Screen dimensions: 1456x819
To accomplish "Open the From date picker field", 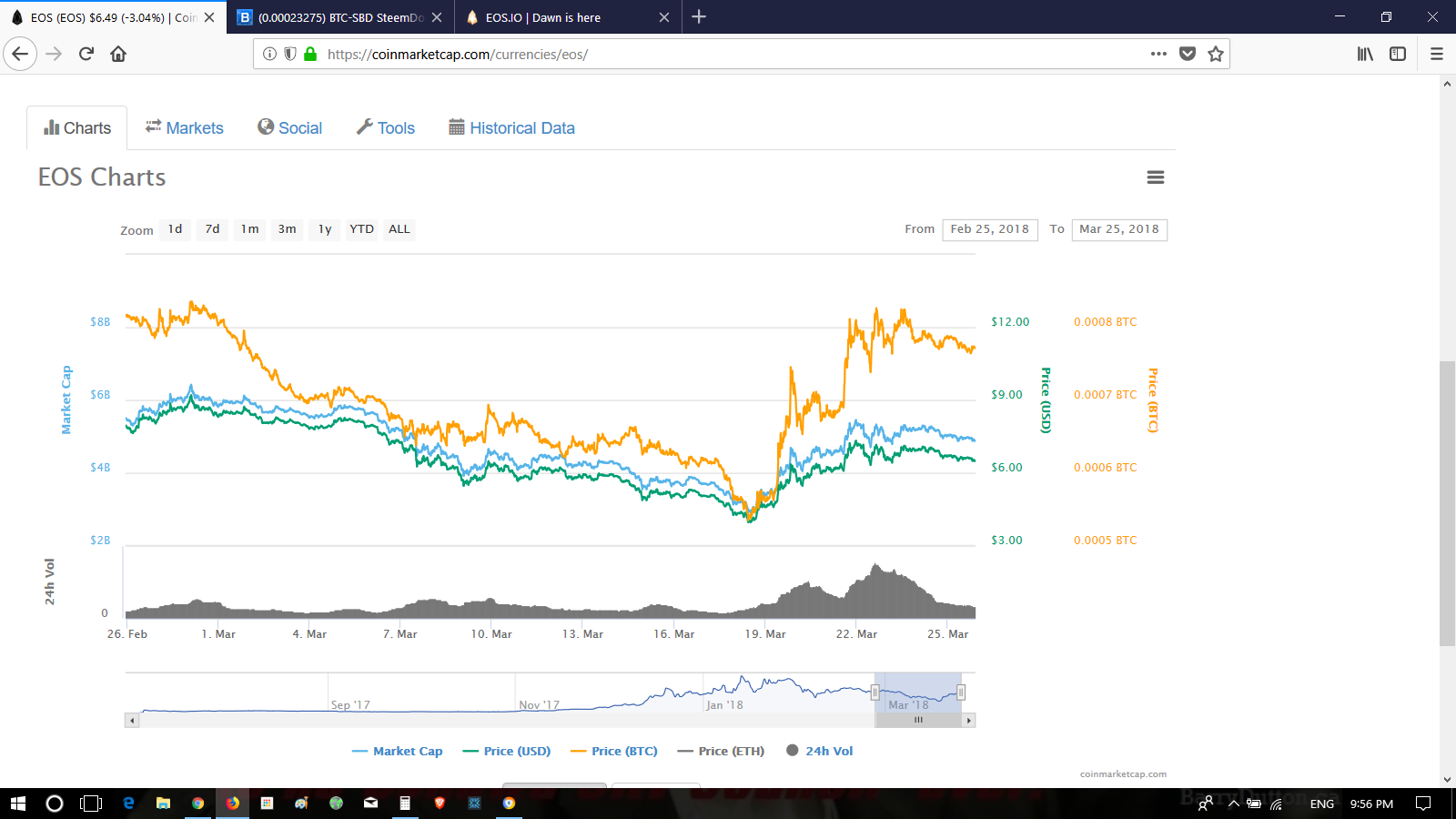I will 990,229.
